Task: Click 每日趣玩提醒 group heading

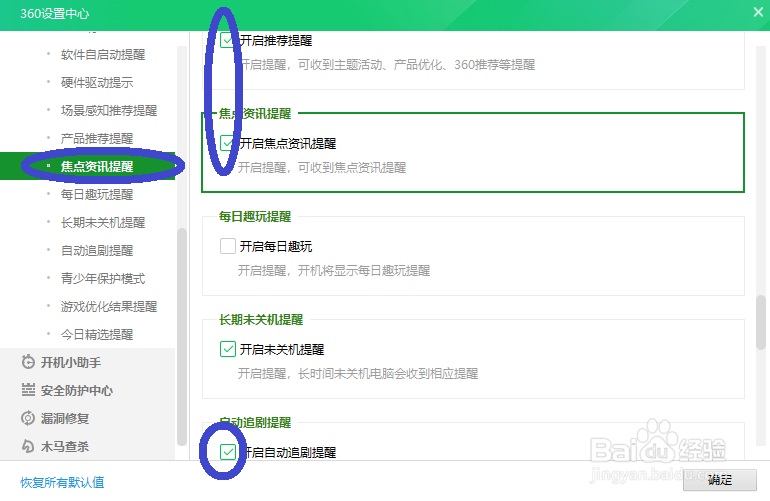Action: tap(255, 216)
